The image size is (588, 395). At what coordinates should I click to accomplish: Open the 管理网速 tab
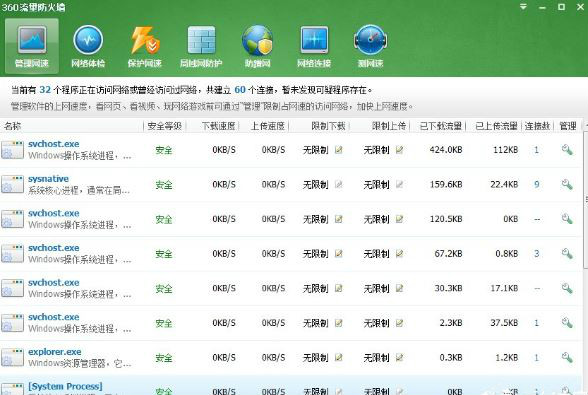coord(32,45)
